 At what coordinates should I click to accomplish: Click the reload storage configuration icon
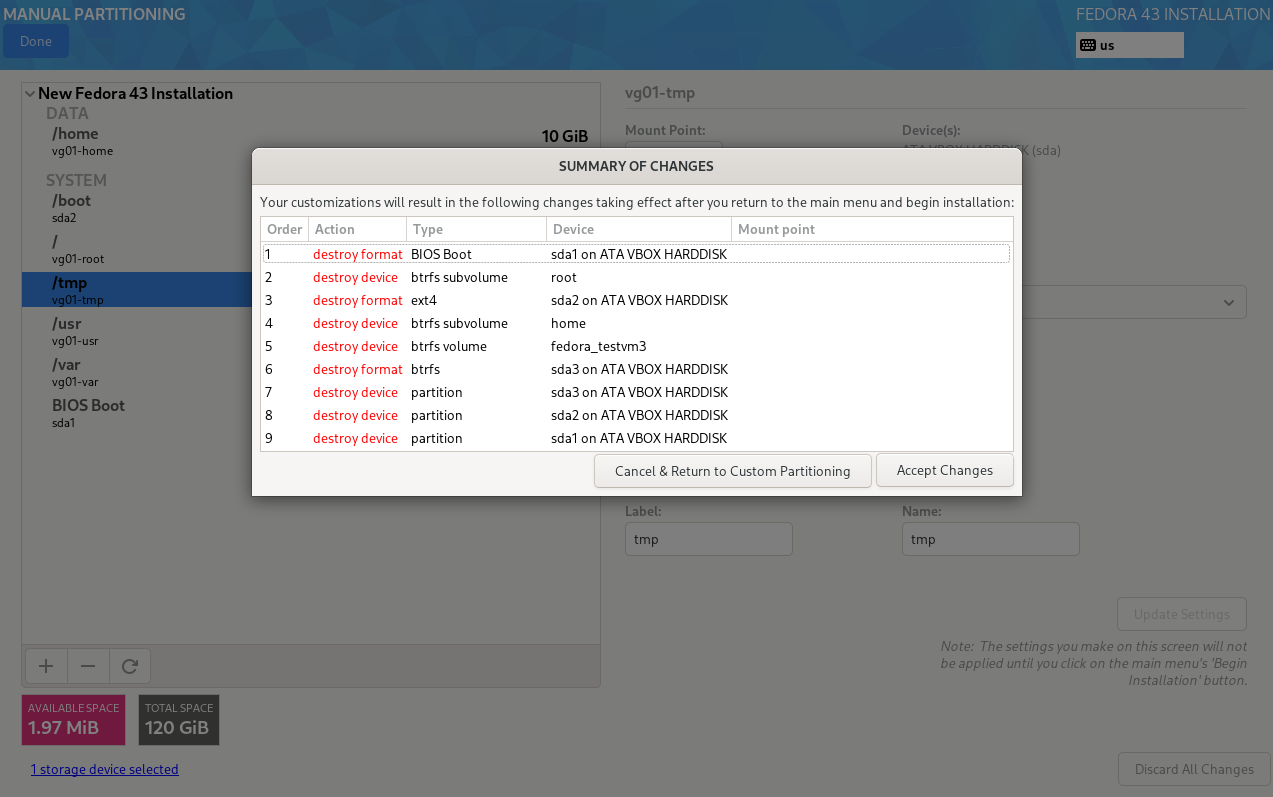[129, 666]
